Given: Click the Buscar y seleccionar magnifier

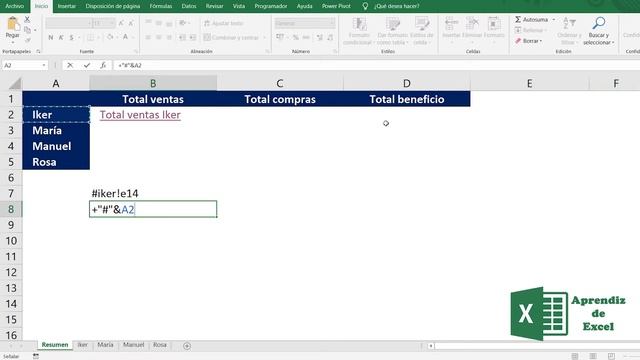Looking at the screenshot, I should 598,23.
